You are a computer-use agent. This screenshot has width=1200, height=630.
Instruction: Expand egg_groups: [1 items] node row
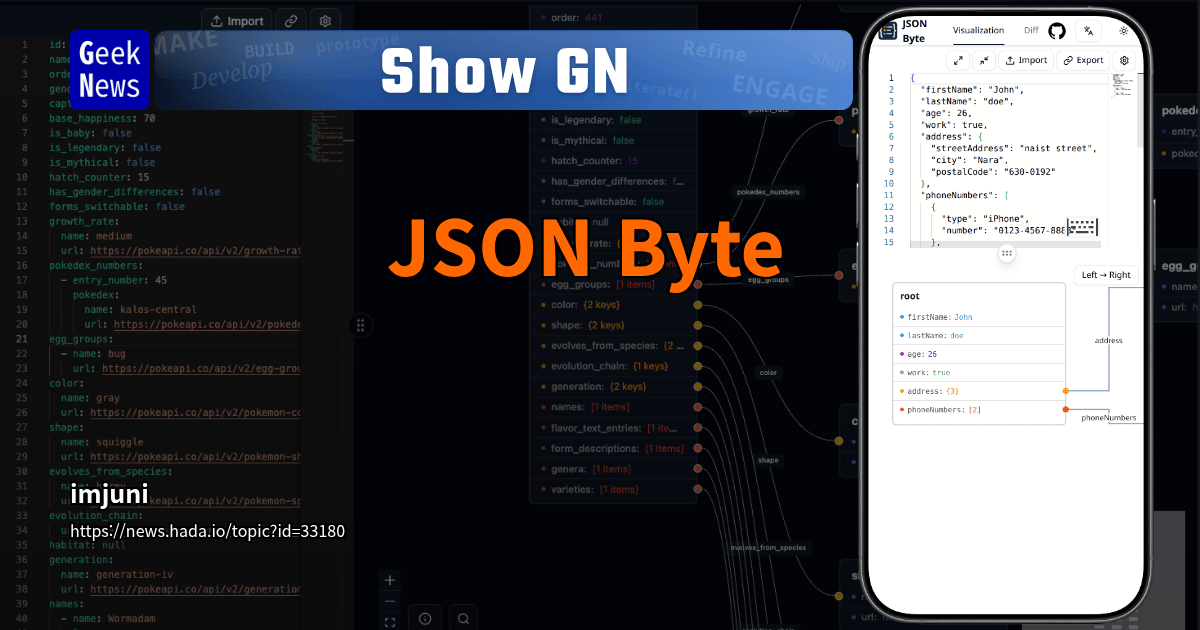click(x=612, y=284)
